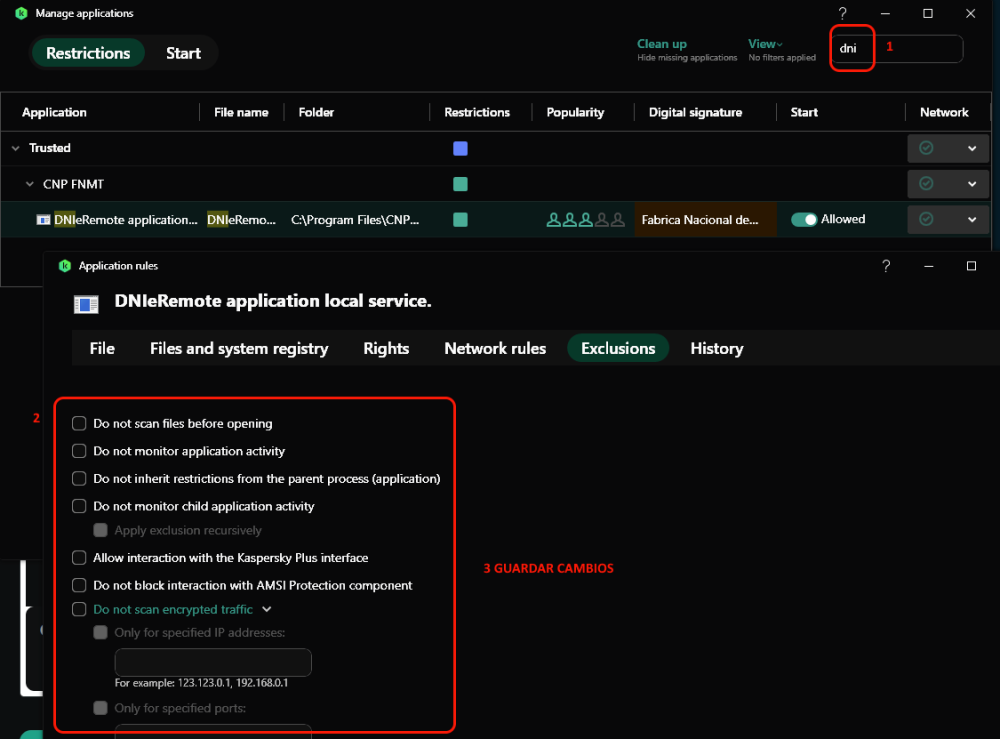This screenshot has width=1000, height=739.
Task: Click the search field containing dni
Action: 897,48
